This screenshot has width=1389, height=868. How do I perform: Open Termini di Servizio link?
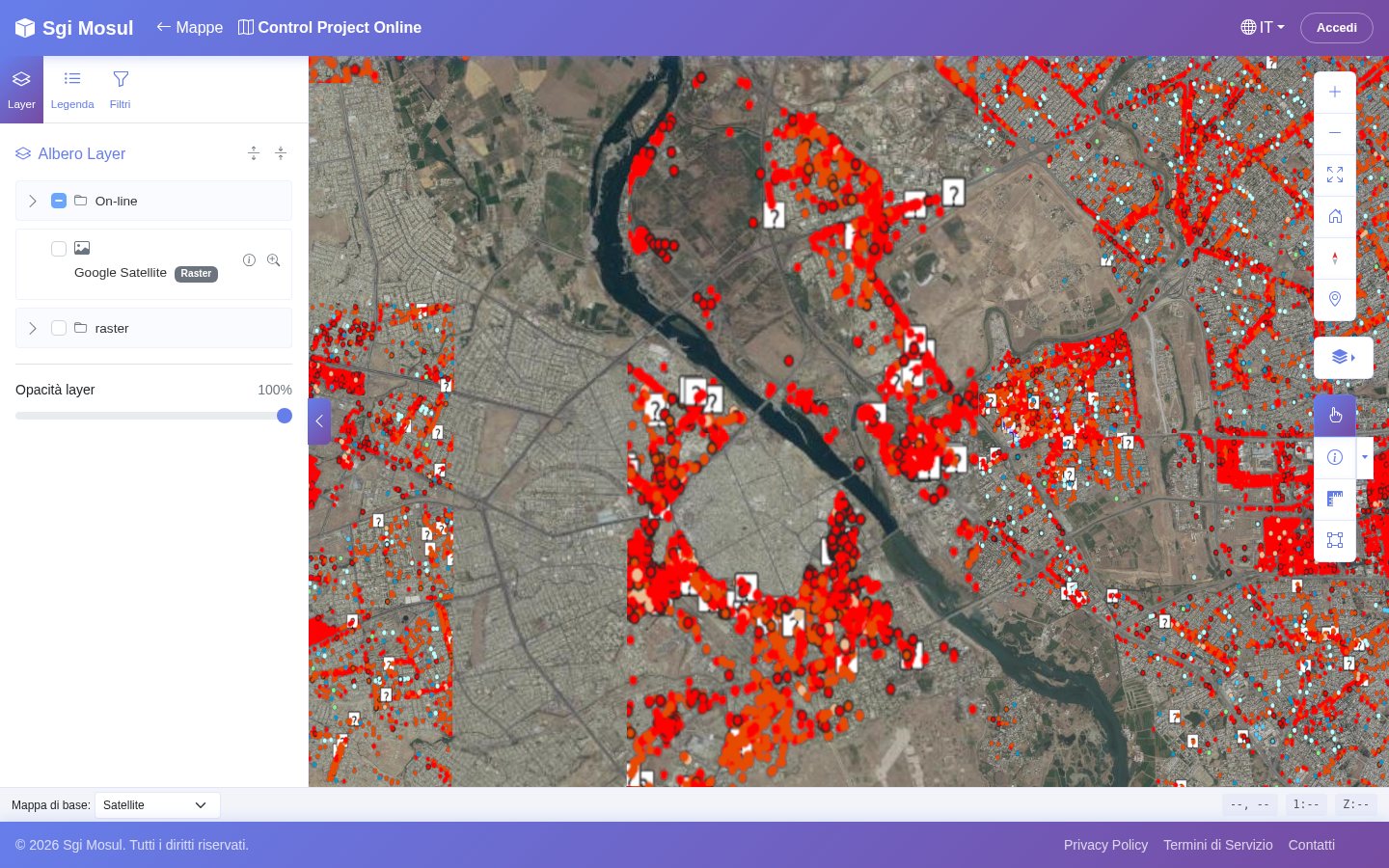click(1218, 845)
